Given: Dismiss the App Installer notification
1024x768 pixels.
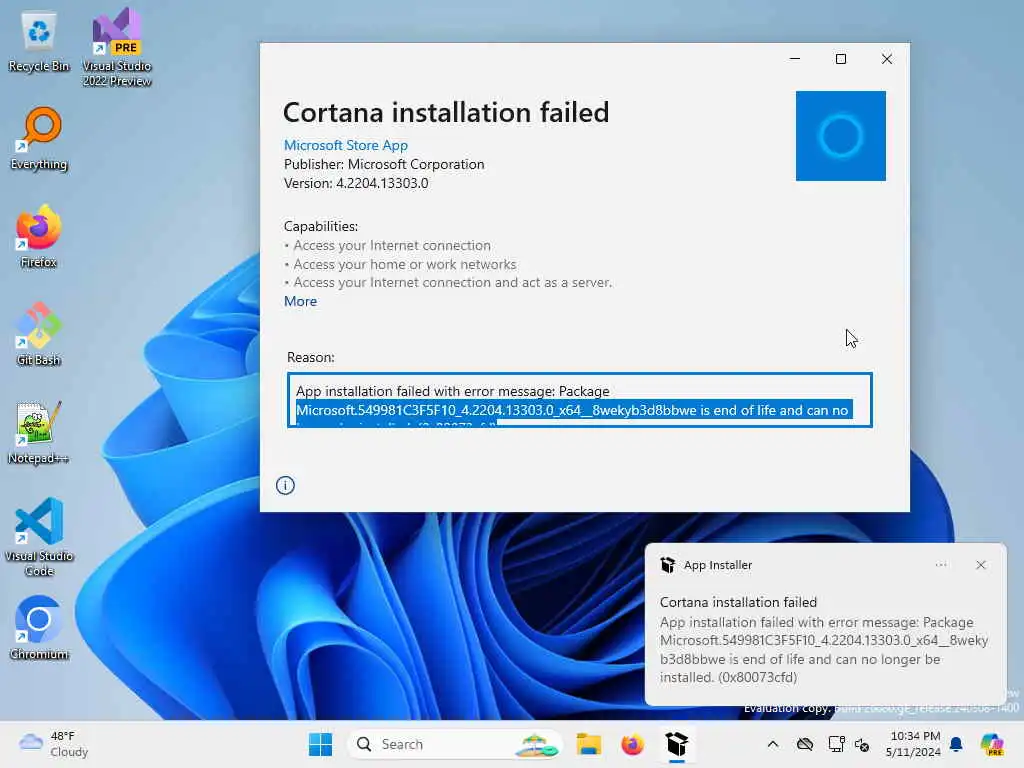Looking at the screenshot, I should (x=980, y=565).
